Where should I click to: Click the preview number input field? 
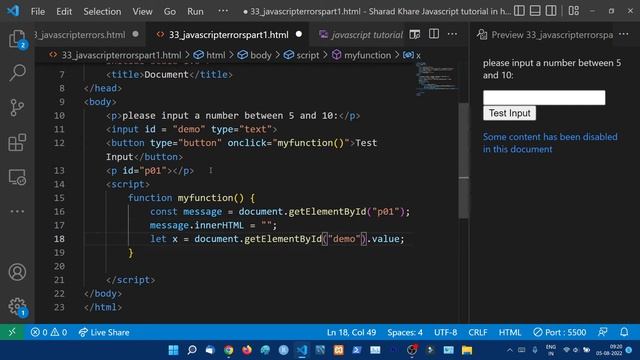click(544, 98)
